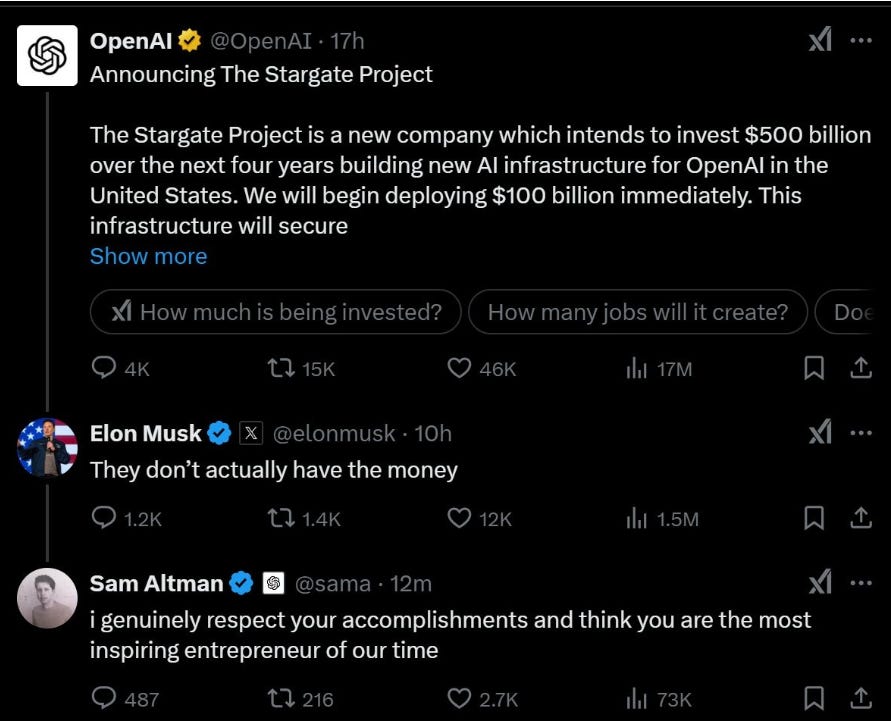Share the OpenAI post via upload icon
This screenshot has width=891, height=721.
(x=860, y=368)
